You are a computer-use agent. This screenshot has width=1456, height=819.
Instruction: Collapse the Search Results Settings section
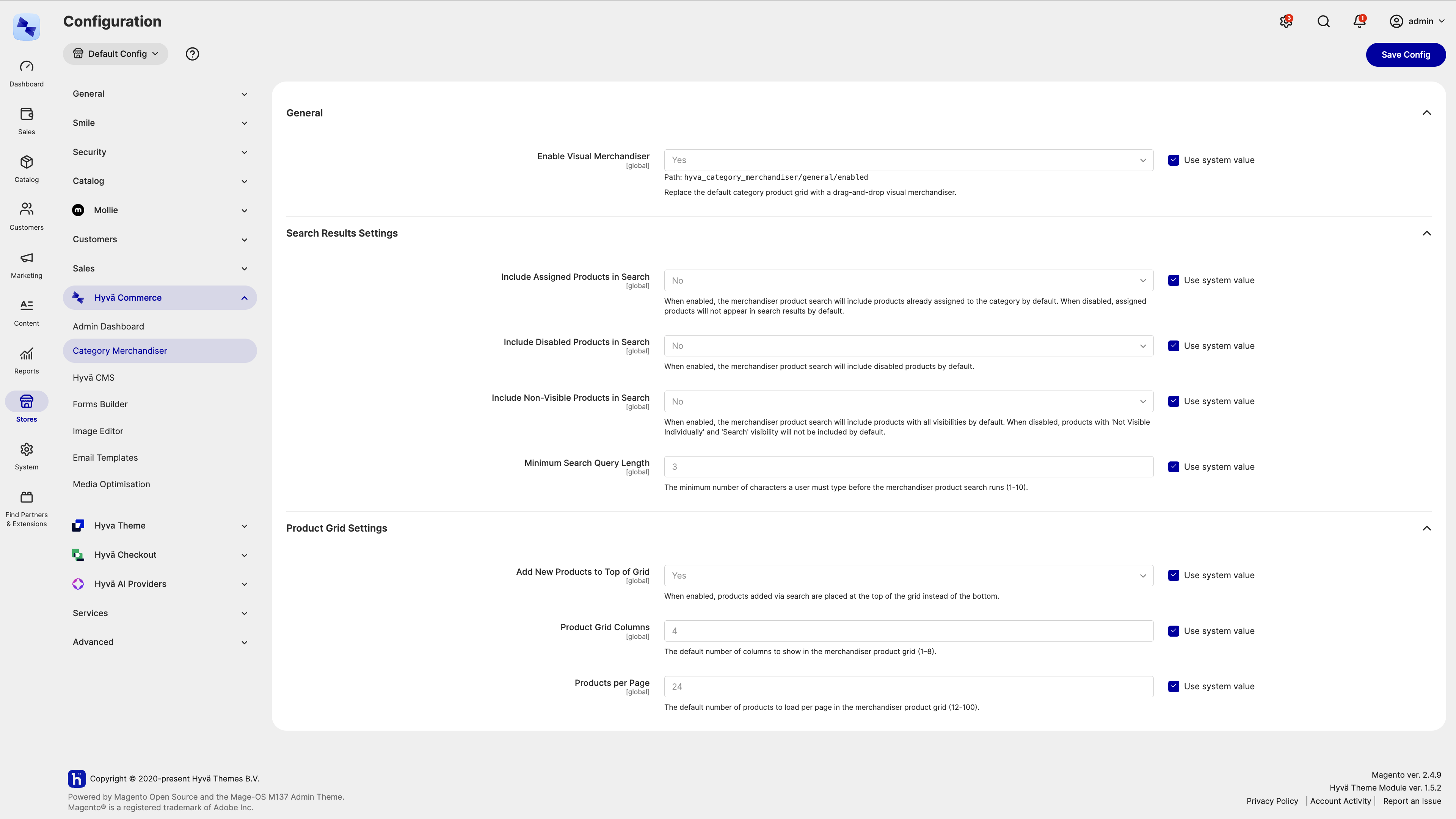pos(1426,234)
